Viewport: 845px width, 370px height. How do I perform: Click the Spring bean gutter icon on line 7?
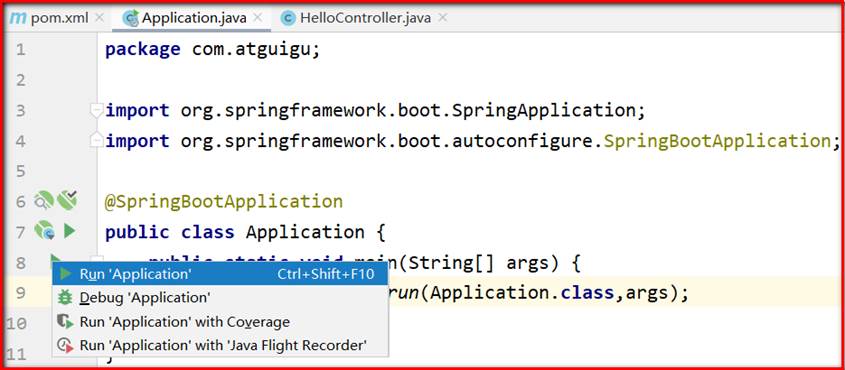pos(45,231)
